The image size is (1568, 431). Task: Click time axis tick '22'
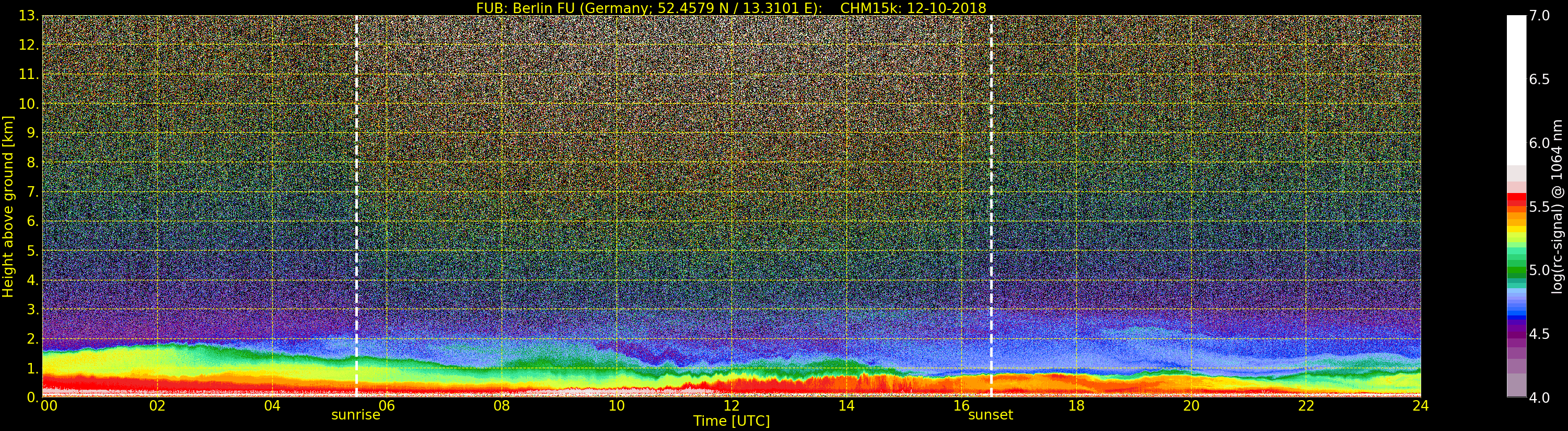[x=1306, y=406]
